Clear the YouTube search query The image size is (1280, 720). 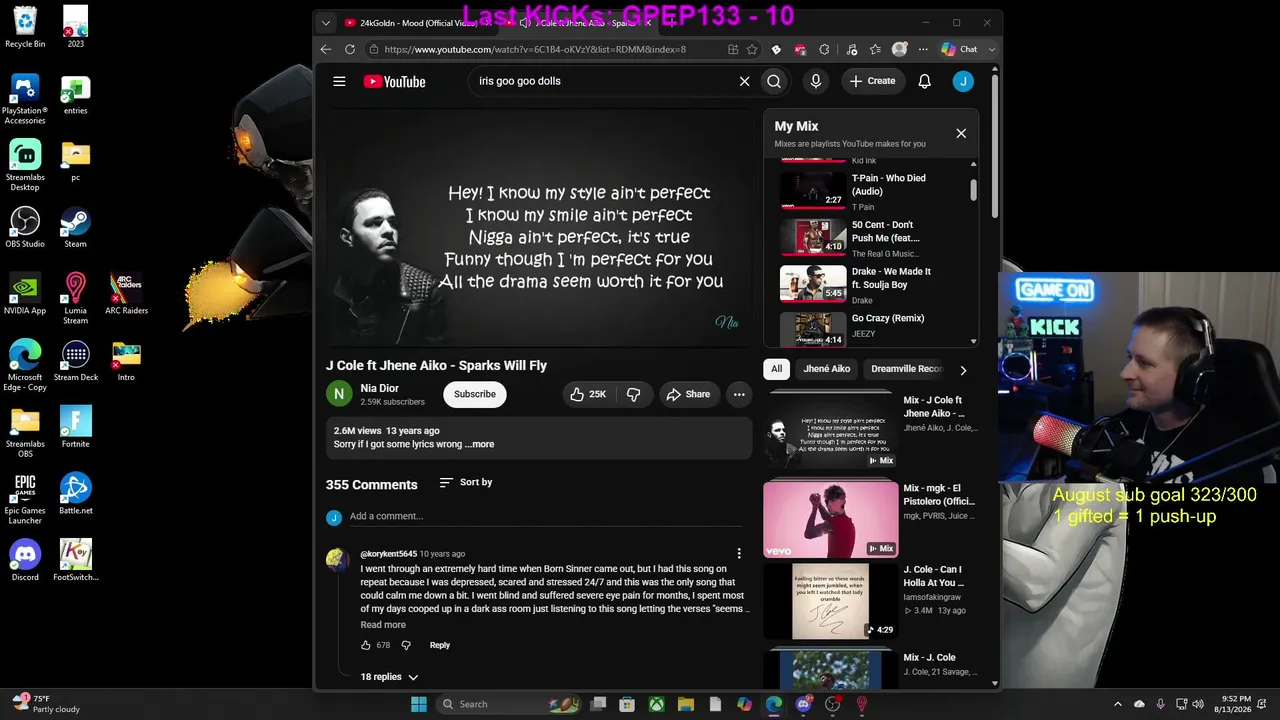(x=744, y=81)
